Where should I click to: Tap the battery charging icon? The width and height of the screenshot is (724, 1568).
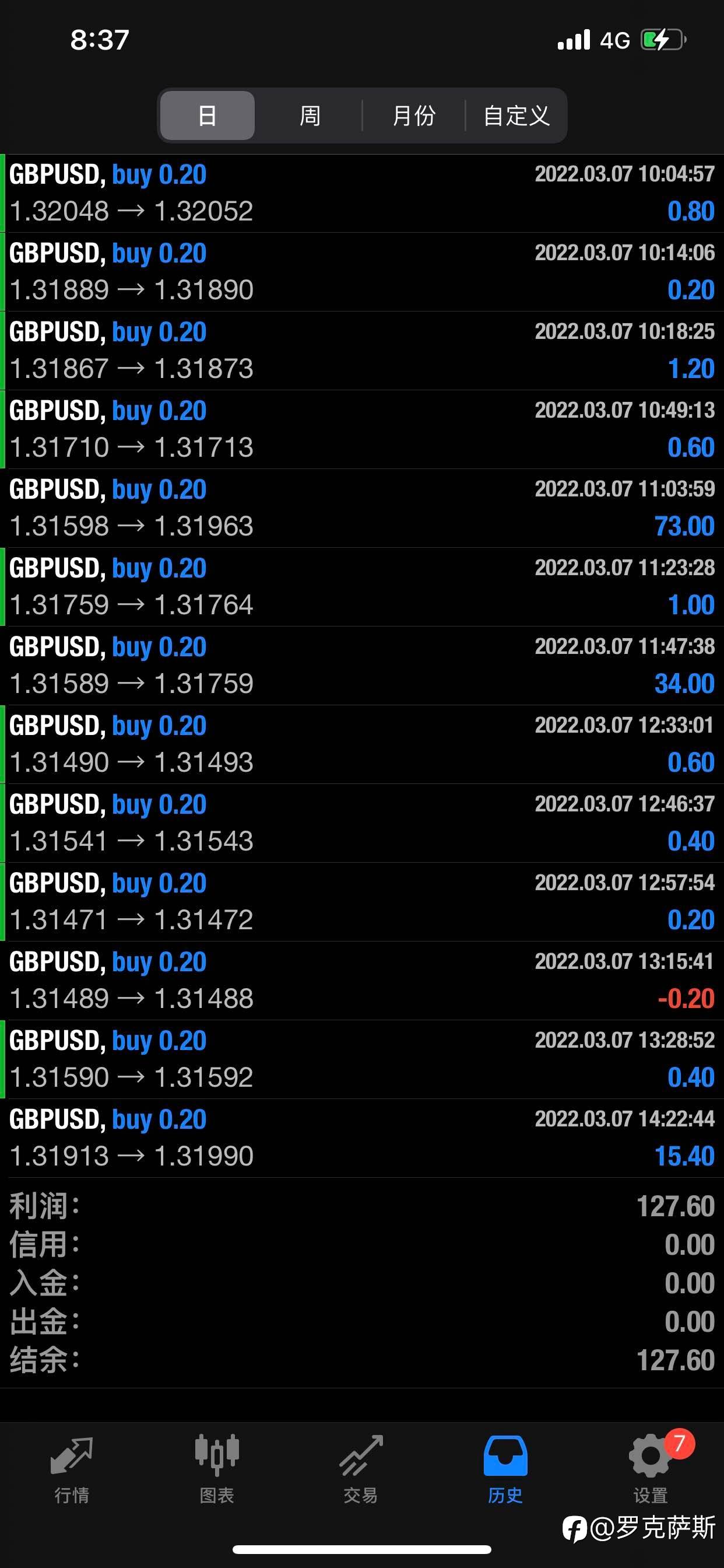pyautogui.click(x=663, y=40)
